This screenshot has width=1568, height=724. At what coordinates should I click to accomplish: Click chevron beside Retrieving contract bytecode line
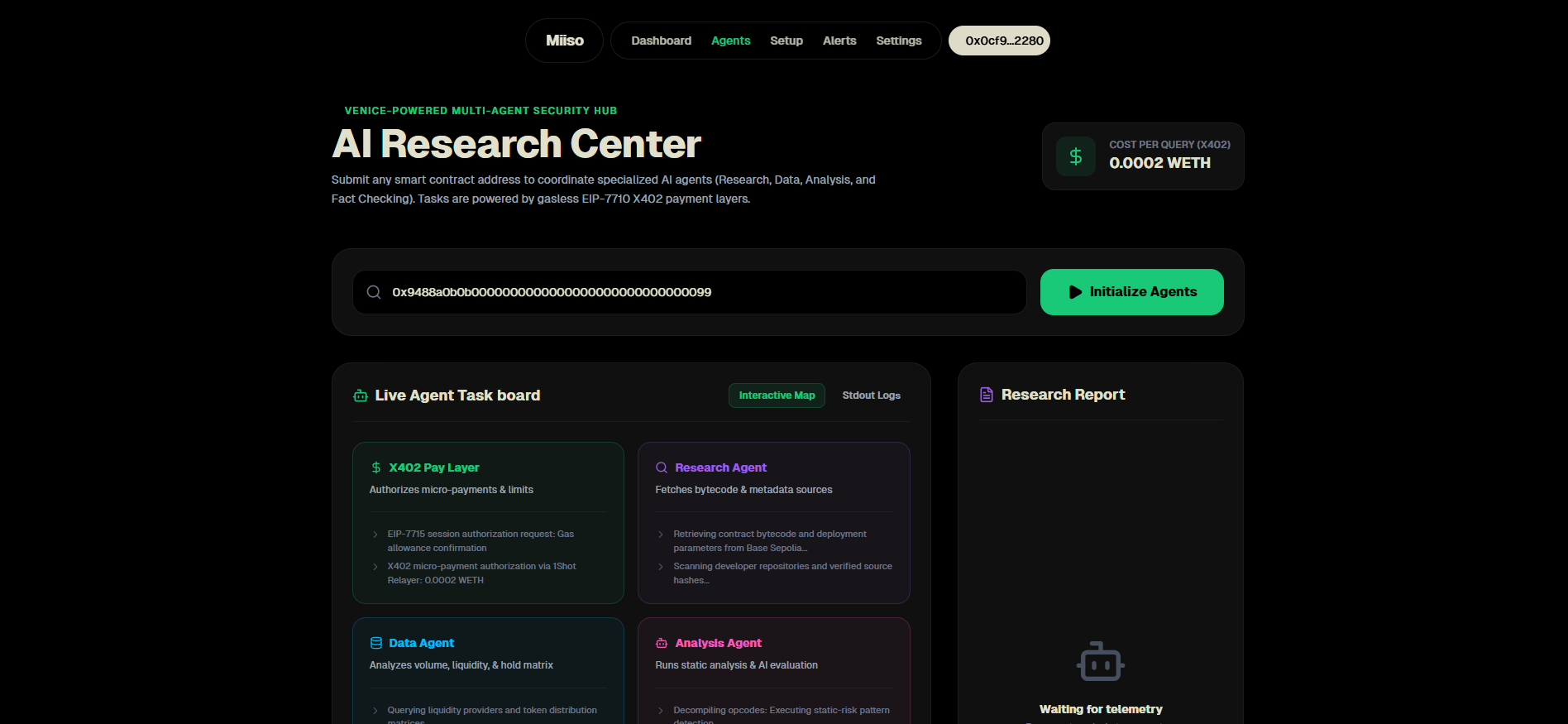click(x=661, y=535)
